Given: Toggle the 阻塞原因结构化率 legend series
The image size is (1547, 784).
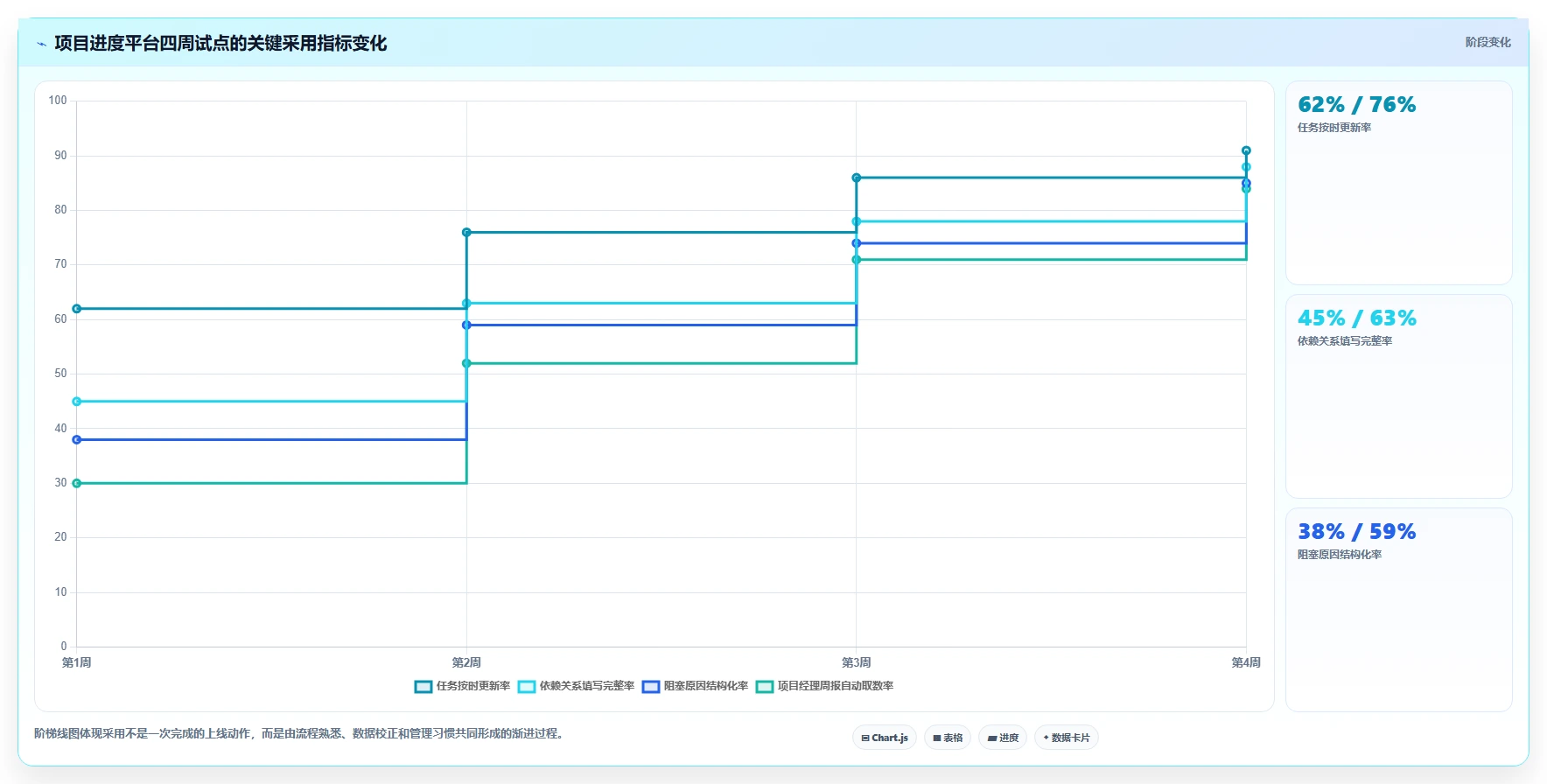Looking at the screenshot, I should tap(695, 686).
